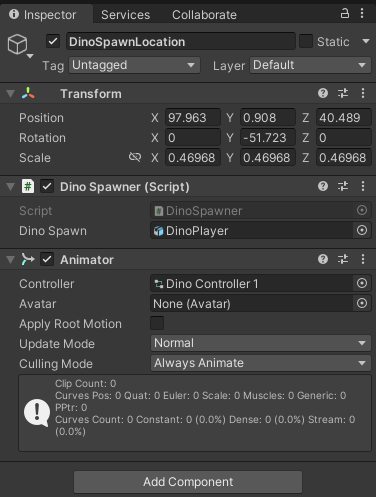Image resolution: width=376 pixels, height=497 pixels.
Task: Click the Scale Z field 0.46968
Action: (x=344, y=157)
